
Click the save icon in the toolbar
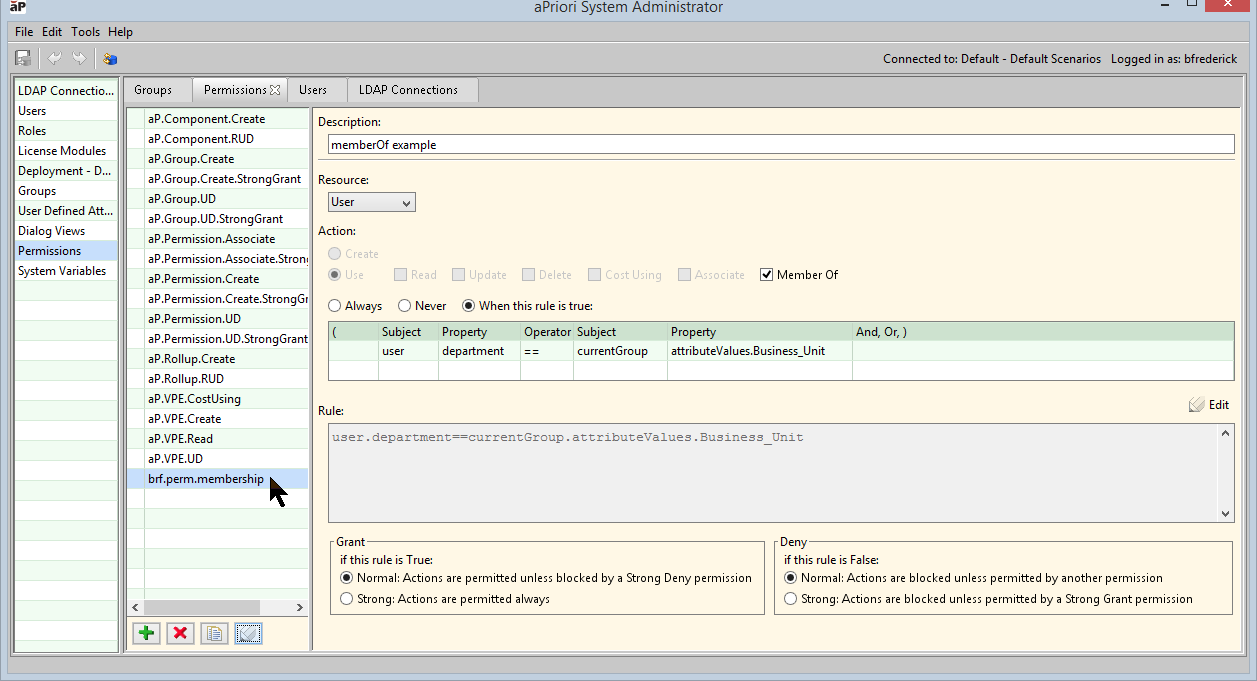click(23, 59)
